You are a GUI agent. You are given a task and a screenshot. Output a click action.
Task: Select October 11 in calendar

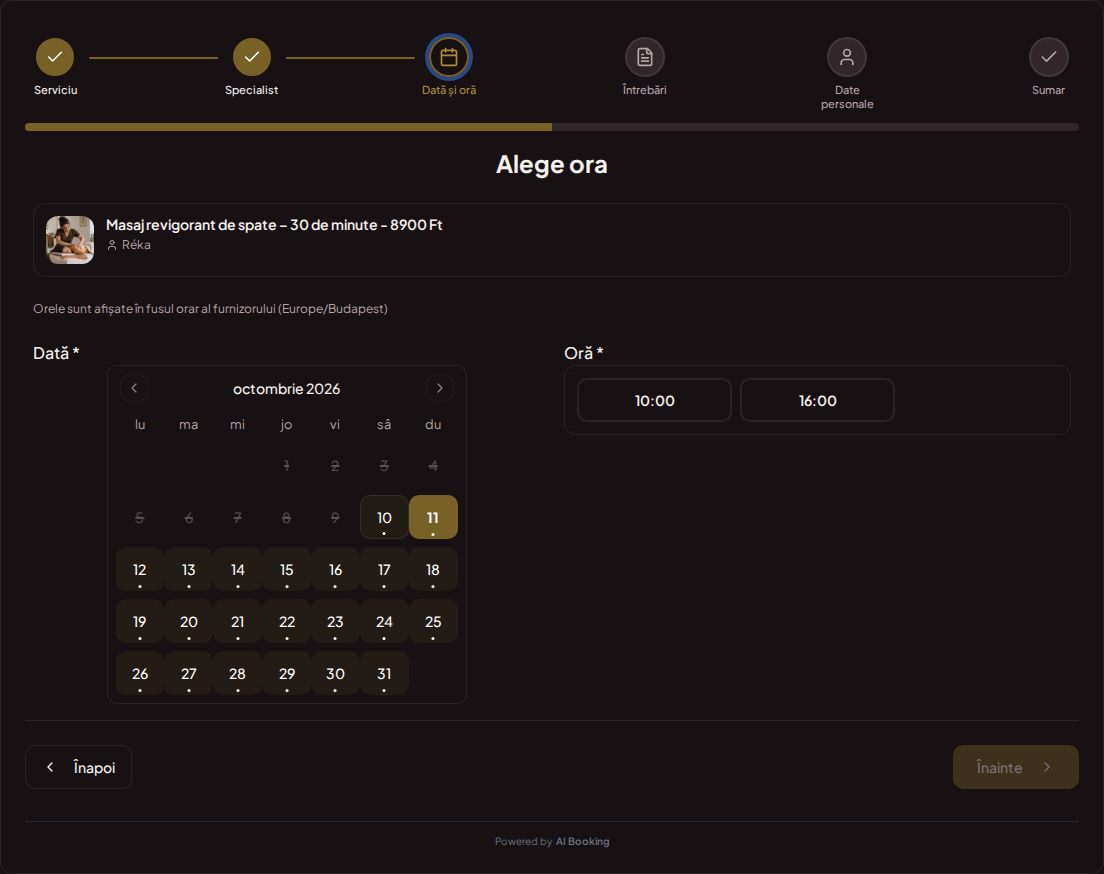[433, 518]
